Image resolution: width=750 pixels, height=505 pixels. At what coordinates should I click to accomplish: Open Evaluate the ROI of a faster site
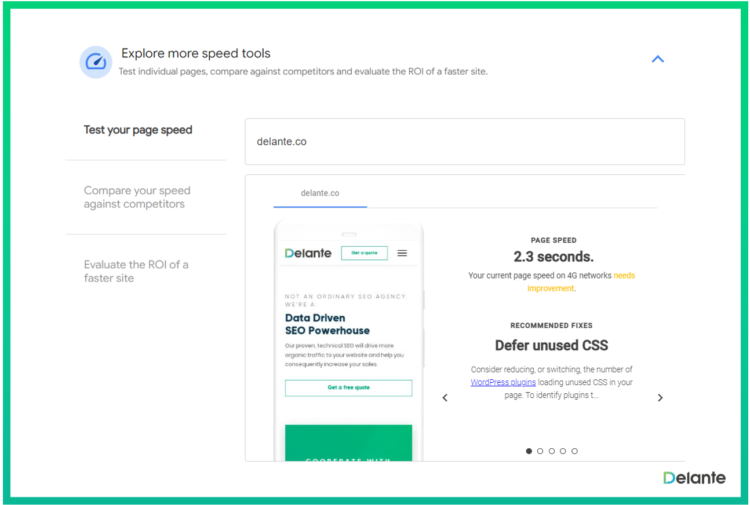pos(136,271)
